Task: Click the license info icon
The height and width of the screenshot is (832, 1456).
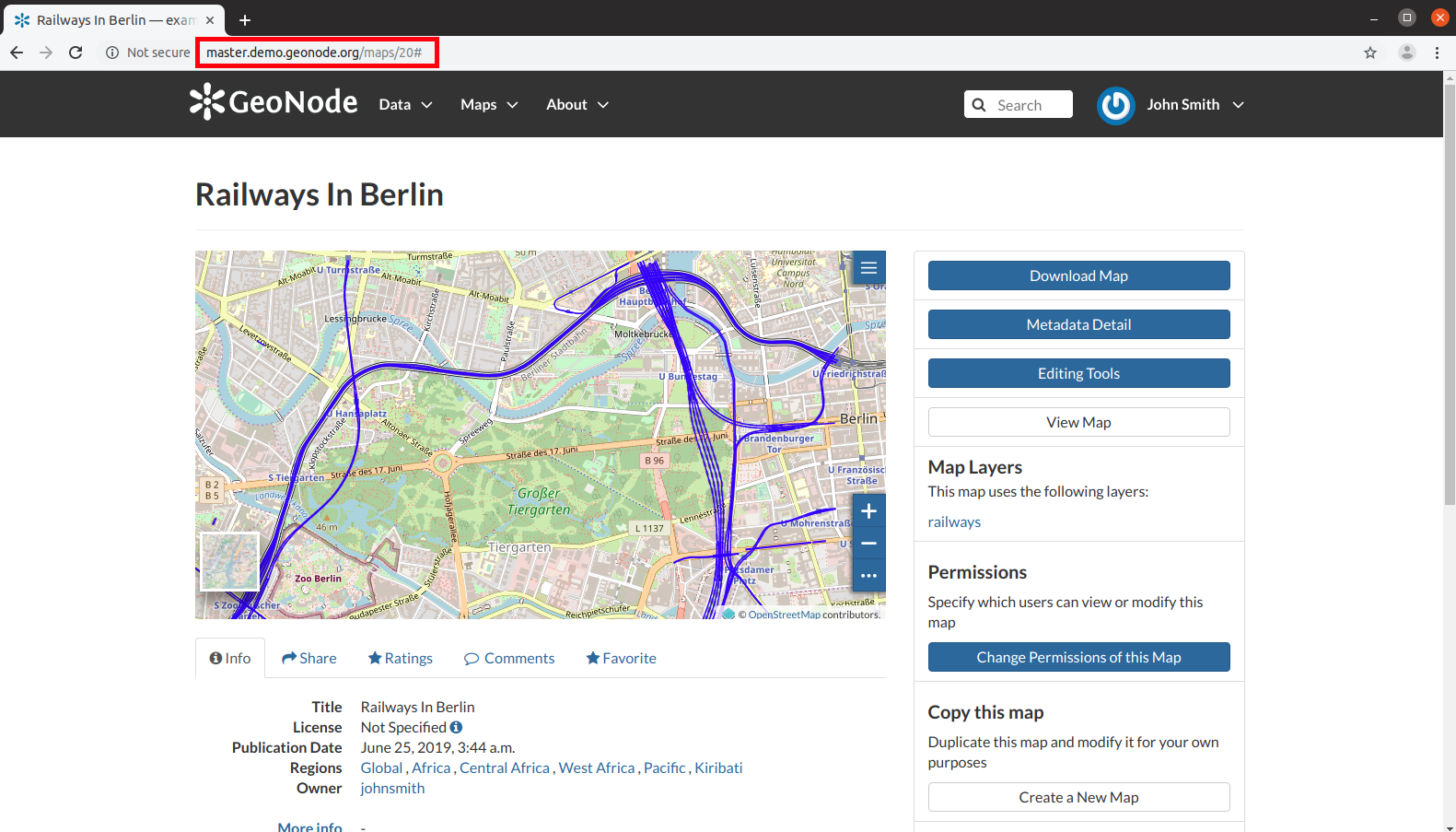Action: coord(456,727)
